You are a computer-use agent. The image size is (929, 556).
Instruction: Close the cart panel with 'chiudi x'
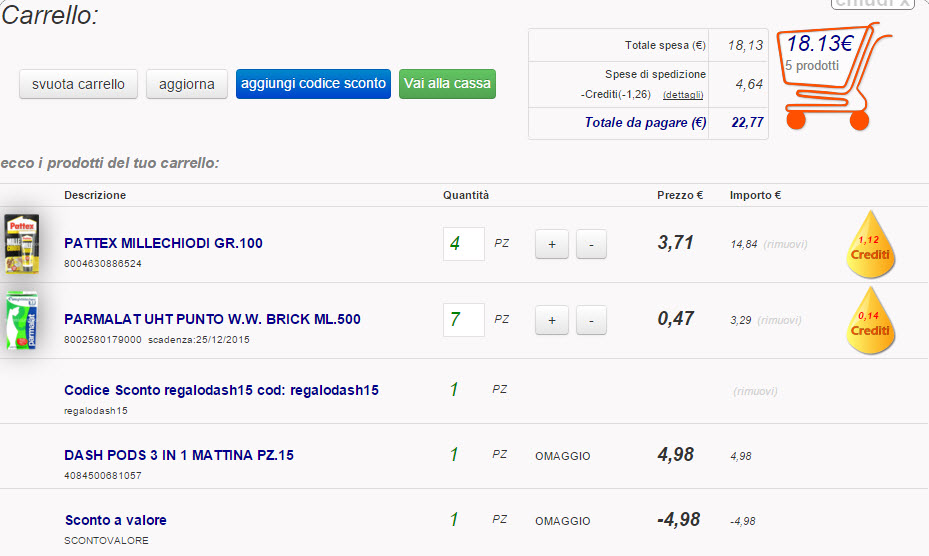point(873,4)
